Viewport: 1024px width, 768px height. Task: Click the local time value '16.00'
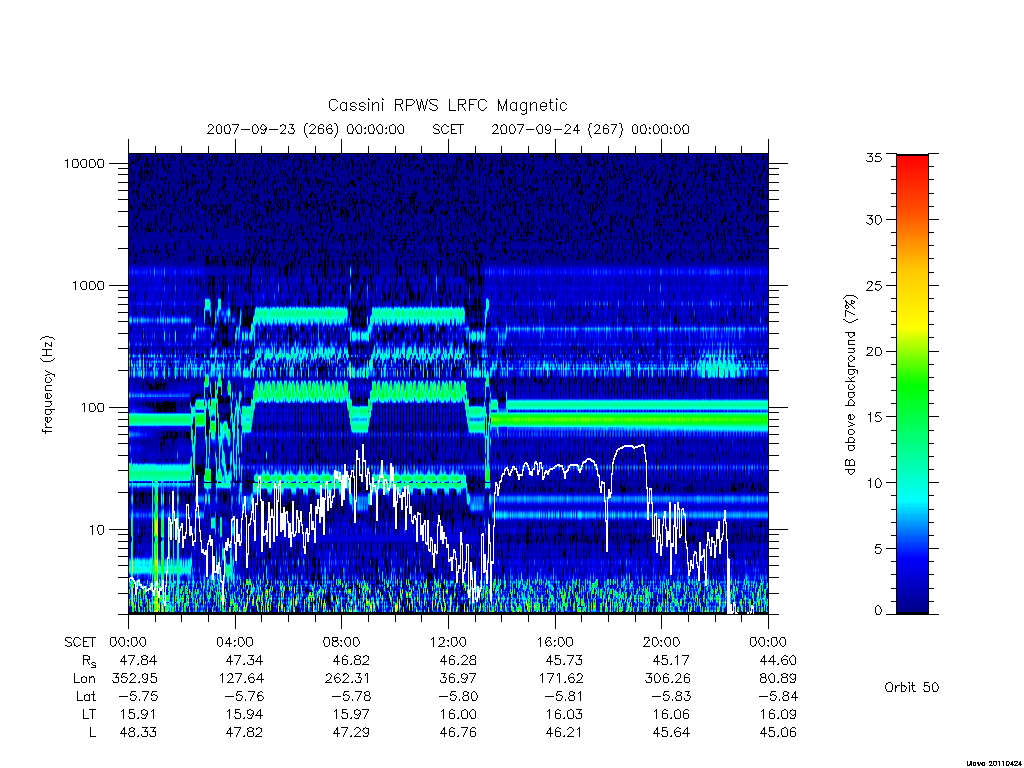tap(458, 714)
